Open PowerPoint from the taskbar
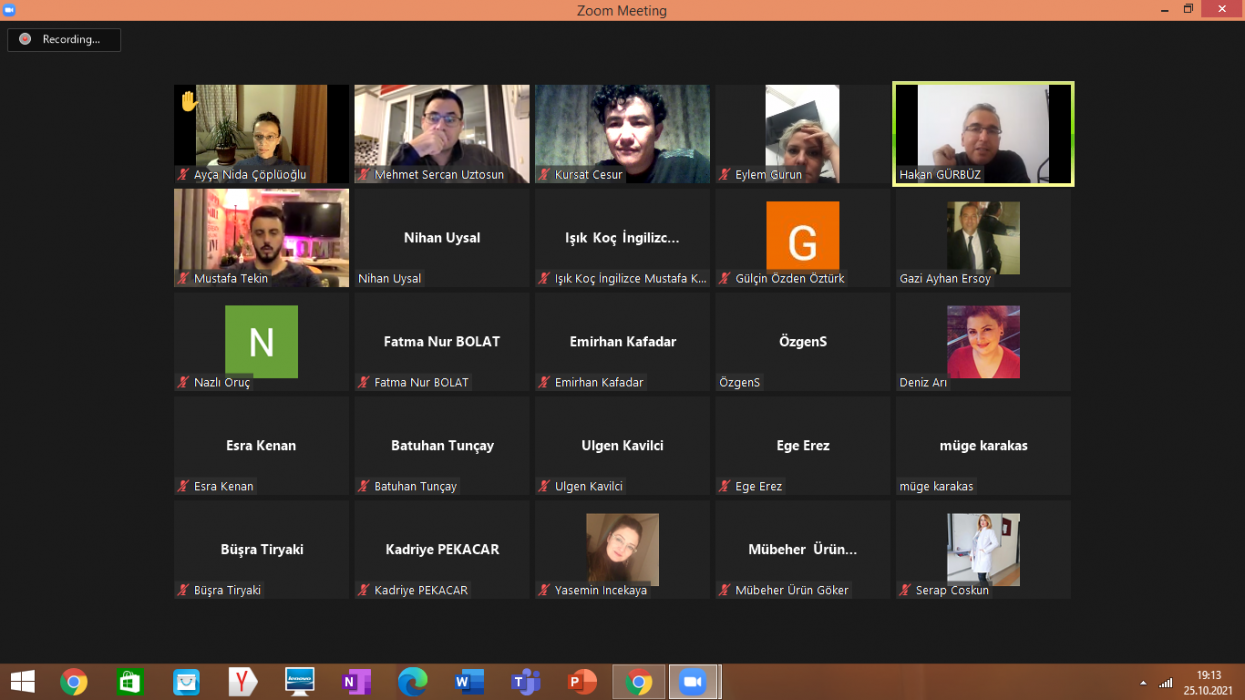 pyautogui.click(x=581, y=682)
